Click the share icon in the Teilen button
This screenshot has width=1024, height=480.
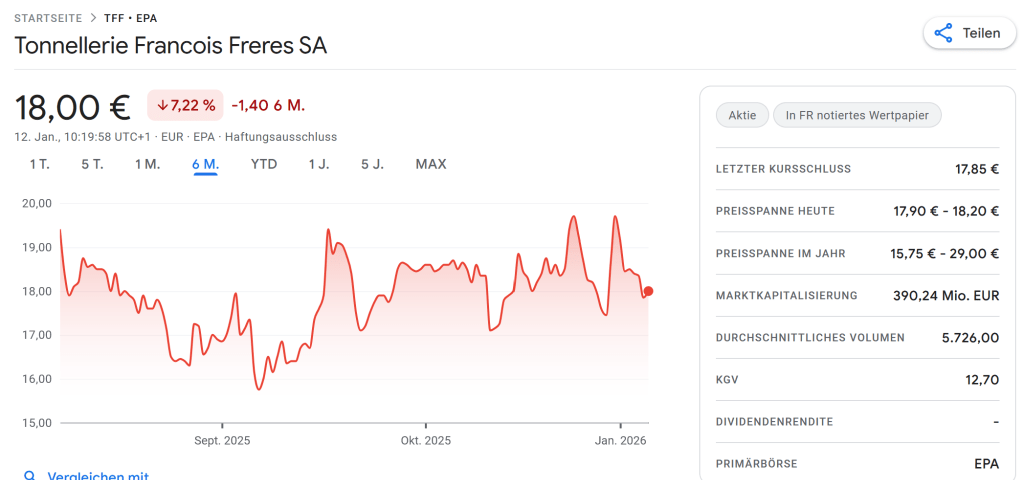coord(943,33)
